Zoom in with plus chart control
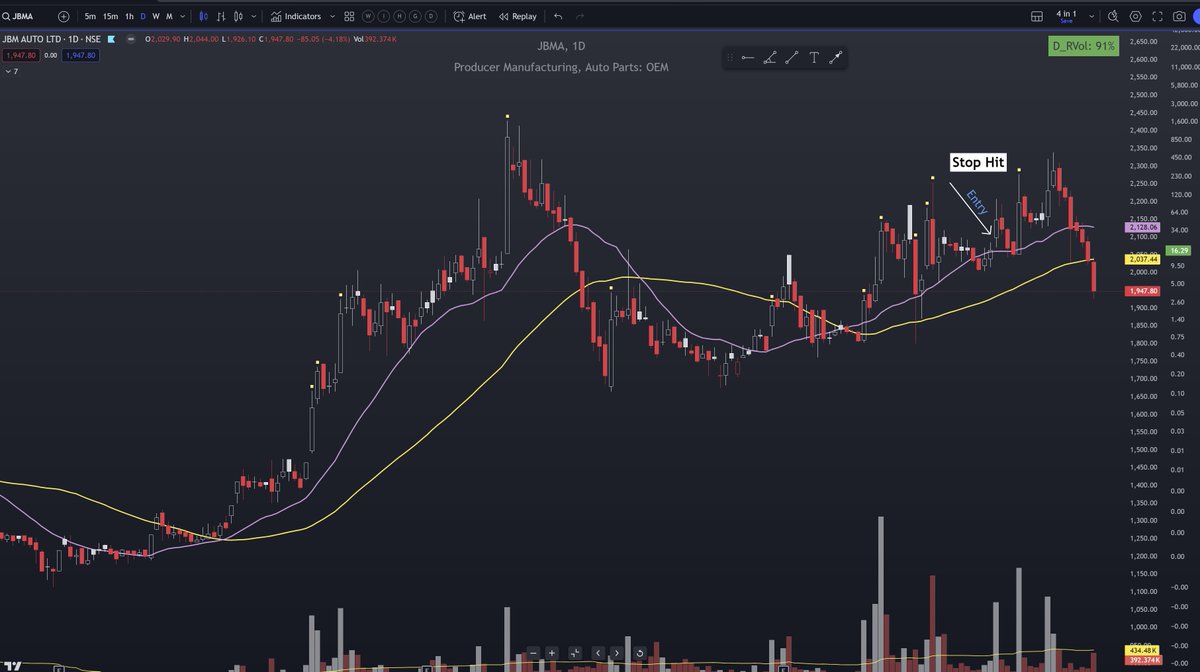This screenshot has height=672, width=1200. (x=552, y=652)
